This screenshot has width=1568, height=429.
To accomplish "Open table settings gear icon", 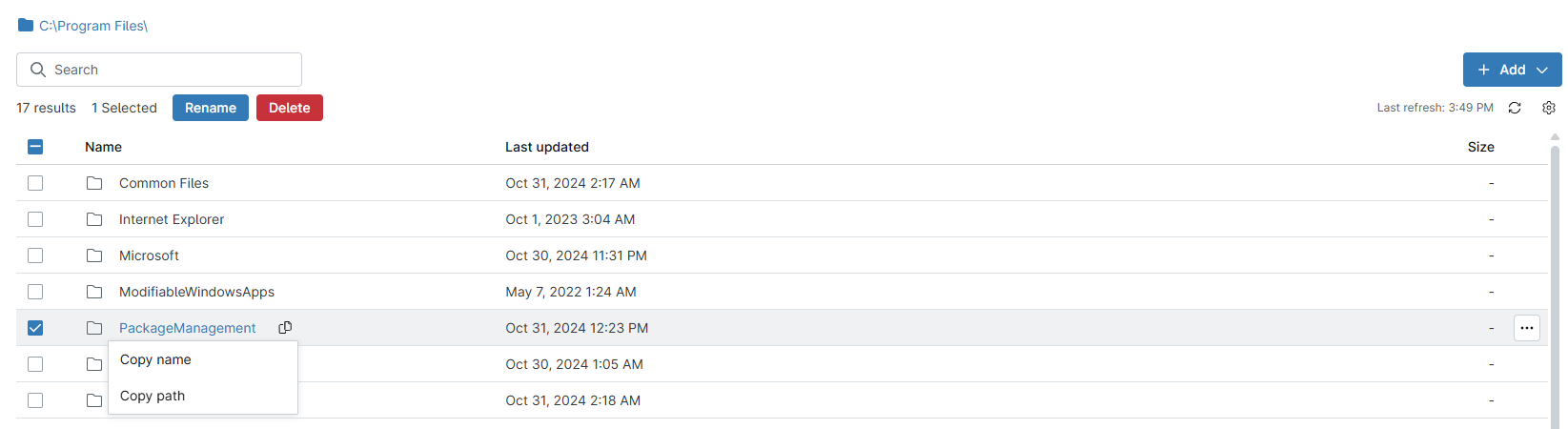I will pyautogui.click(x=1549, y=108).
